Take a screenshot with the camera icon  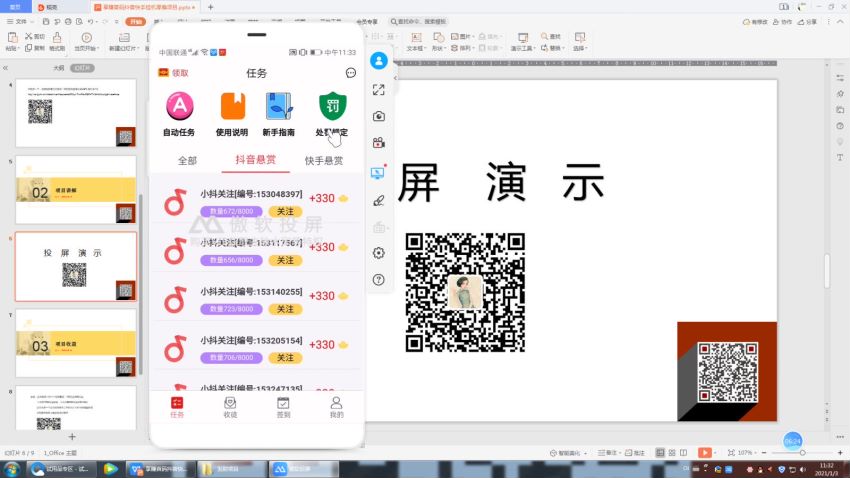378,116
